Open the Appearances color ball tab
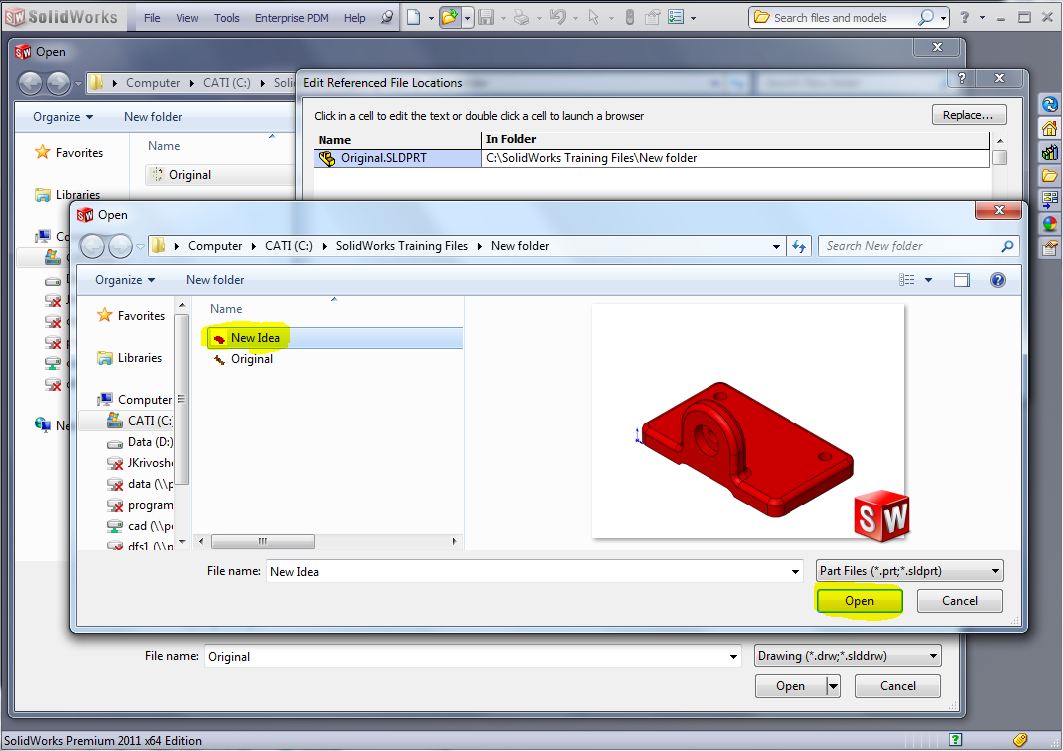The height and width of the screenshot is (751, 1063). click(x=1049, y=224)
